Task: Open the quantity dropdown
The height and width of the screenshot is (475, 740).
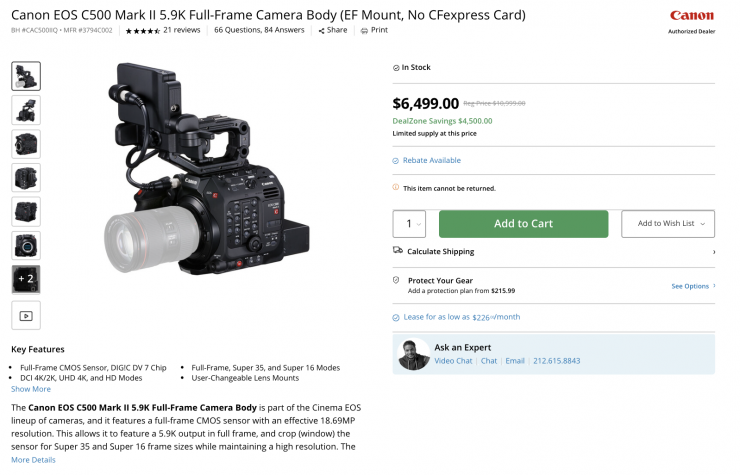Action: [409, 224]
